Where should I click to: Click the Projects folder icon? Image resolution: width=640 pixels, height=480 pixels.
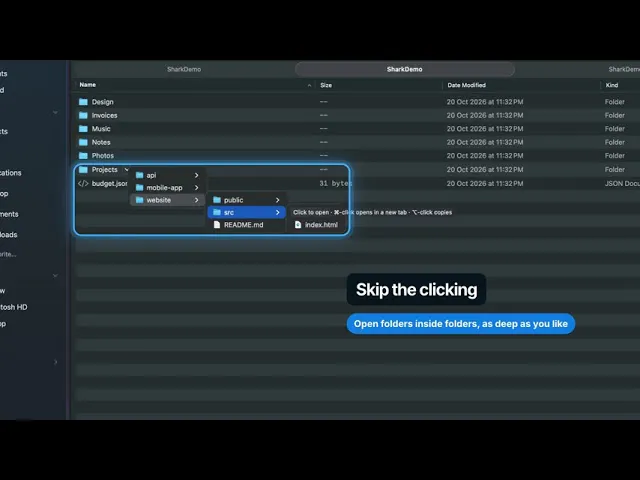[83, 169]
